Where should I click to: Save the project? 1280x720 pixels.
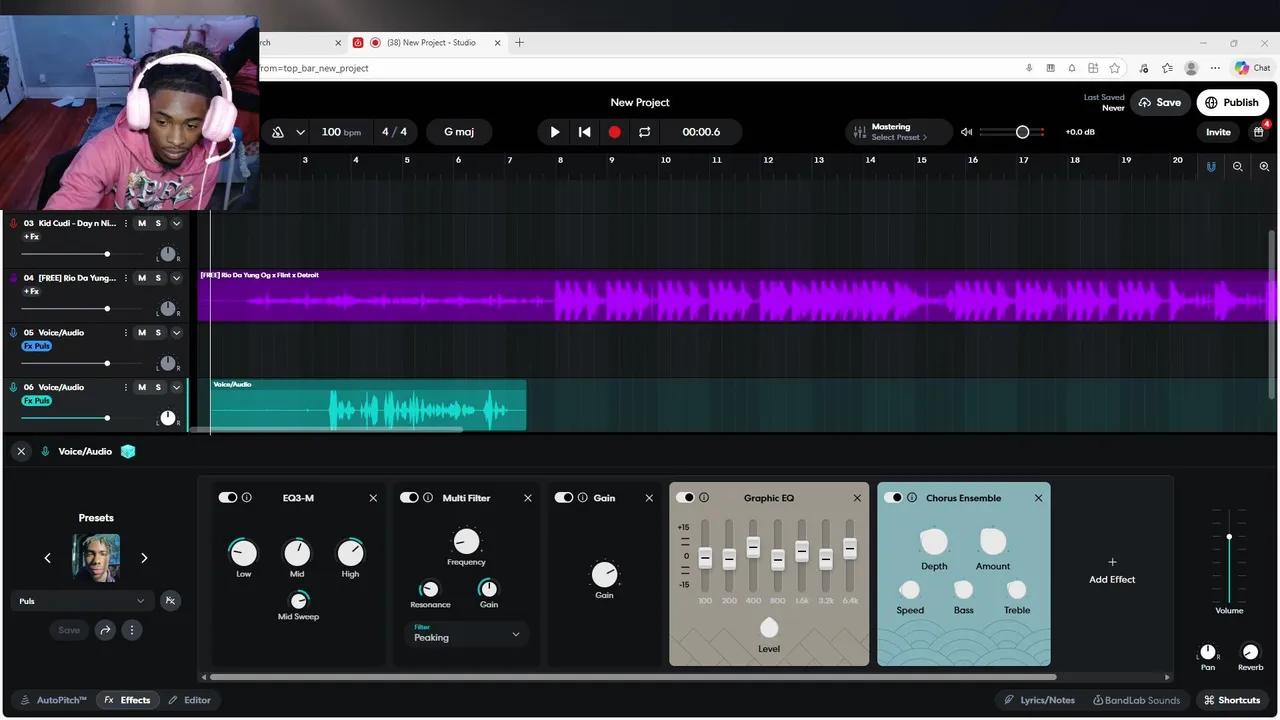click(1159, 102)
